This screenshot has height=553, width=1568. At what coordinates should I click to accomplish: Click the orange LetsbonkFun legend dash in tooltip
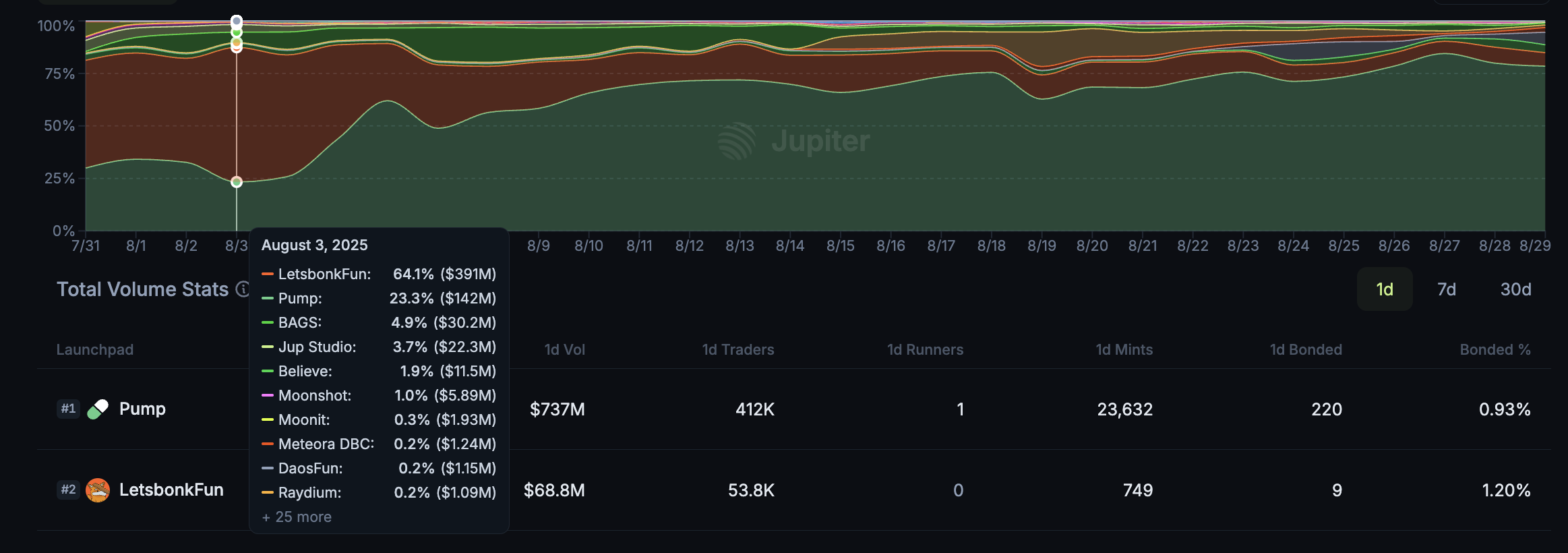(x=268, y=274)
